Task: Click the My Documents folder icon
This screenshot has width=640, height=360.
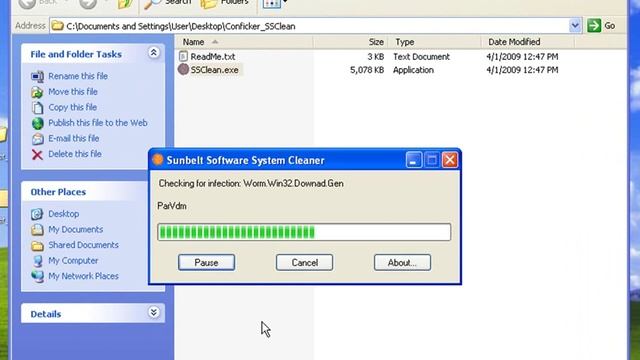Action: pyautogui.click(x=37, y=229)
